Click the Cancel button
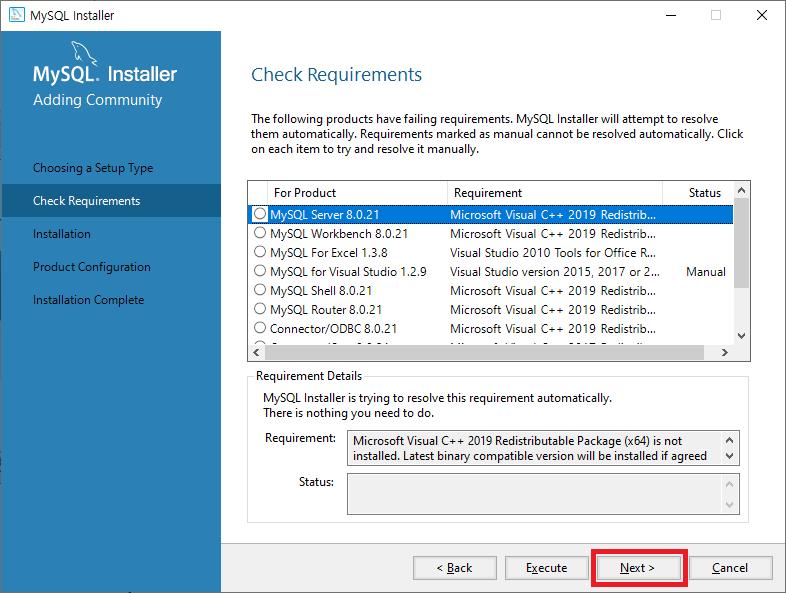This screenshot has height=593, width=786. 730,568
